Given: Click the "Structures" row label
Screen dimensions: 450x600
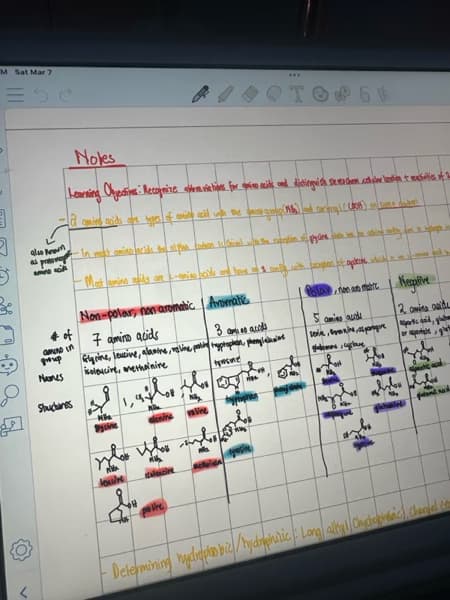Looking at the screenshot, I should [55, 406].
